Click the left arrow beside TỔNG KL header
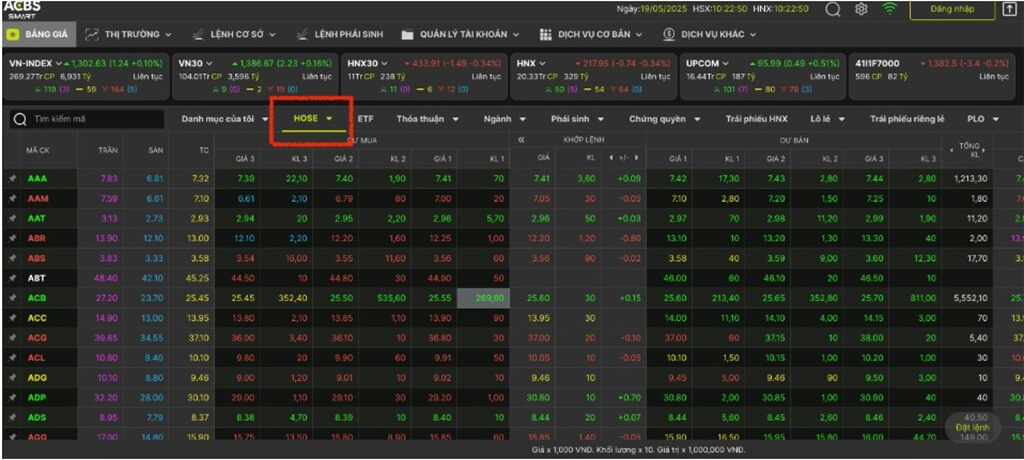The height and width of the screenshot is (460, 1024). point(953,152)
